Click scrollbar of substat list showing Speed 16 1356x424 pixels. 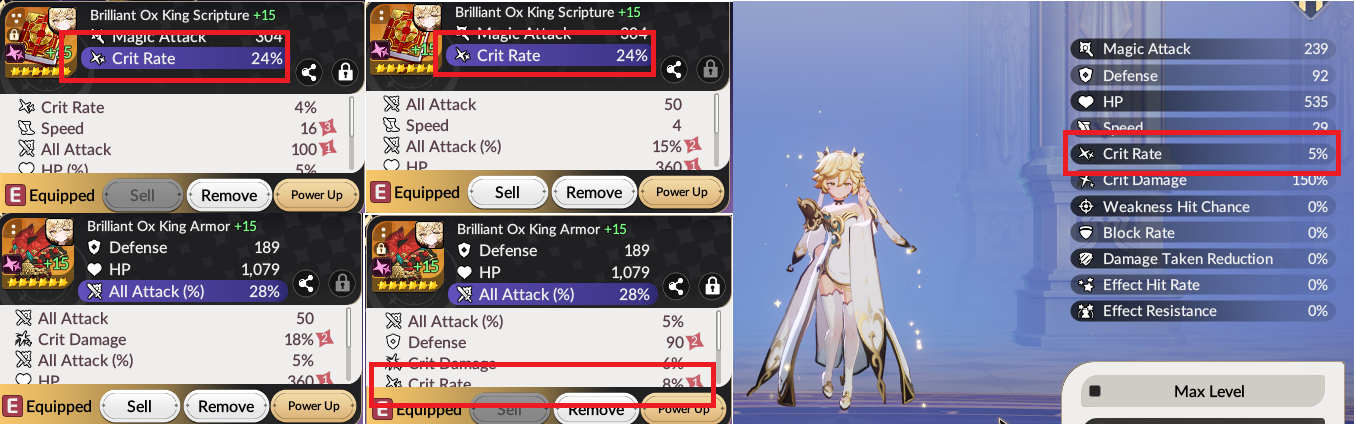[x=353, y=132]
